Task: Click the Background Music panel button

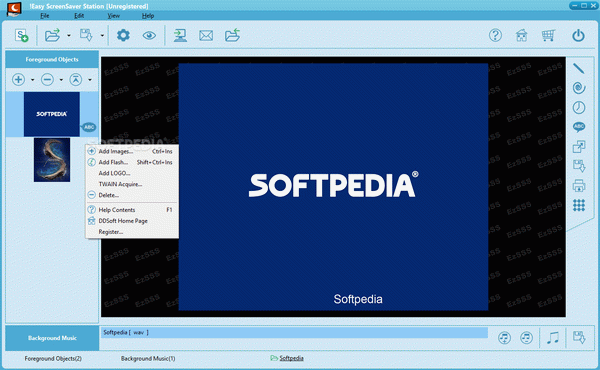Action: coord(52,338)
